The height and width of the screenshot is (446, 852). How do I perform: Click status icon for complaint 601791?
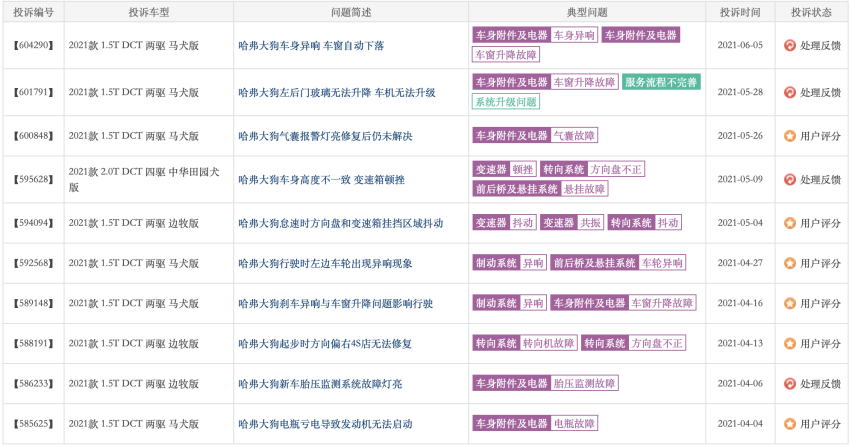point(790,92)
